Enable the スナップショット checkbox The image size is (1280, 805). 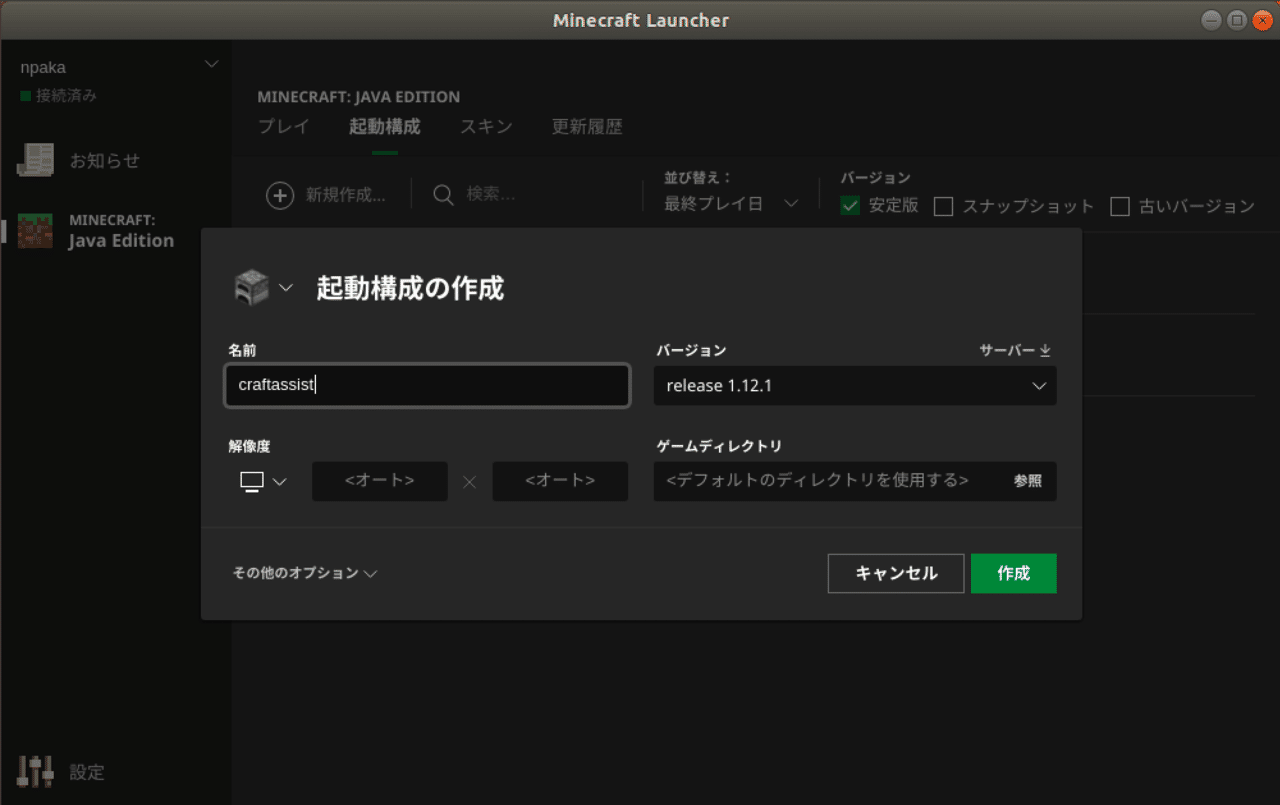942,206
